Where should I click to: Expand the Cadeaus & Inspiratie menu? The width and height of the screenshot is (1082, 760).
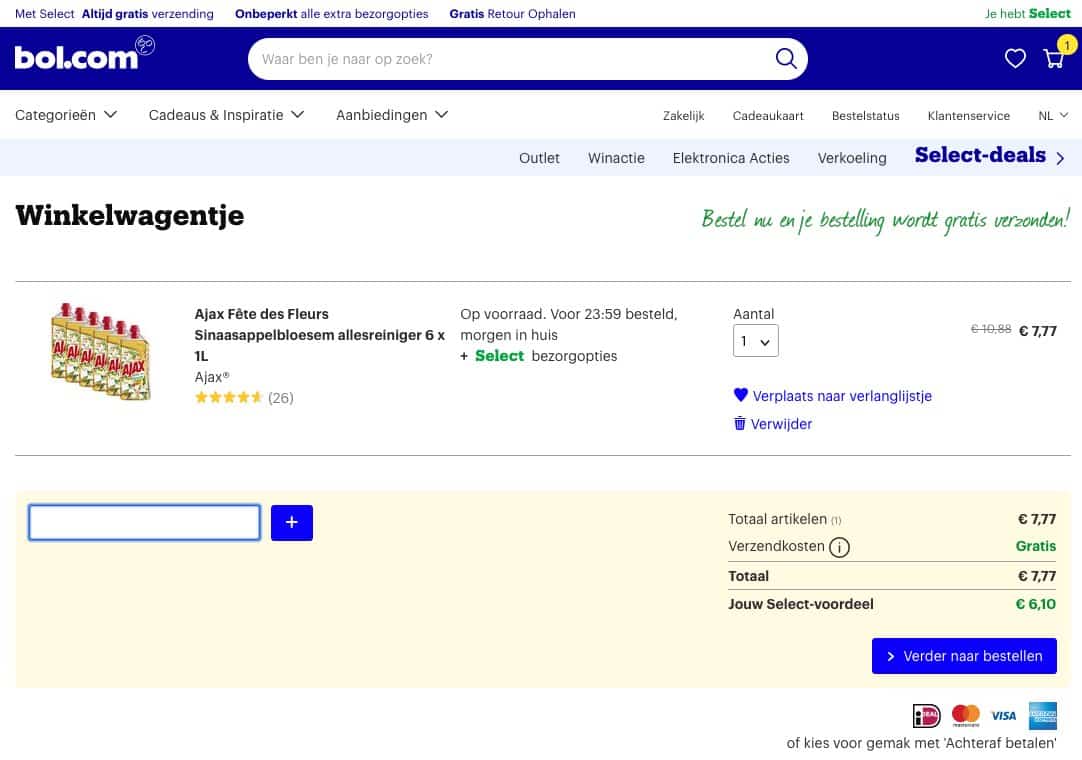(226, 115)
